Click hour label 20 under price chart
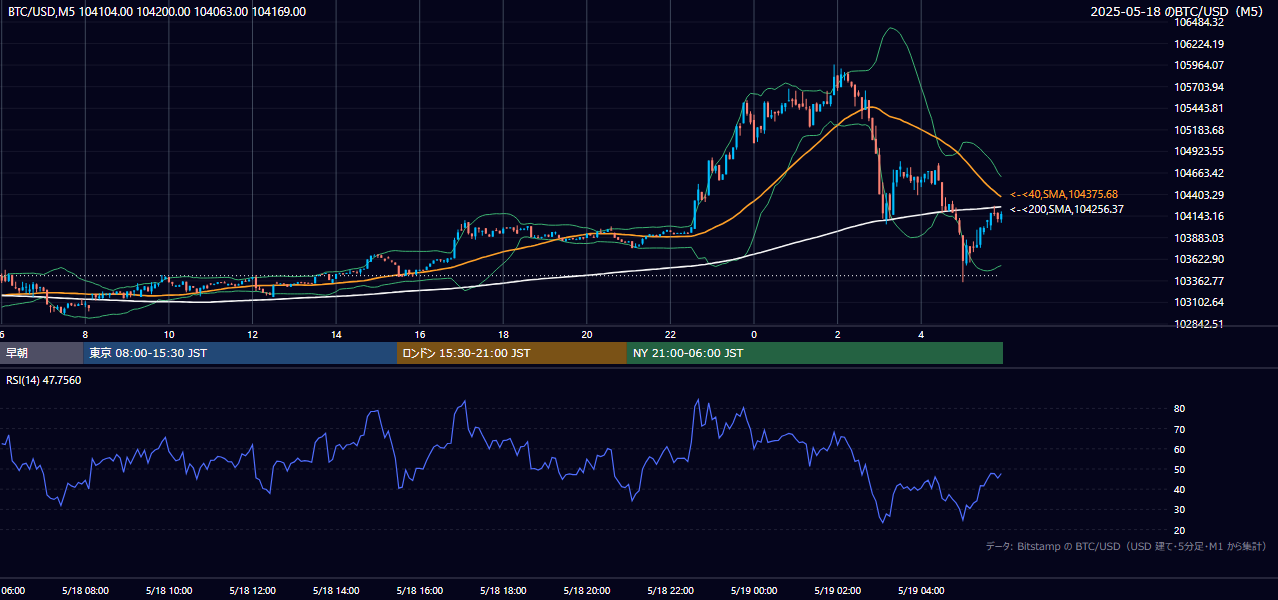 point(587,335)
